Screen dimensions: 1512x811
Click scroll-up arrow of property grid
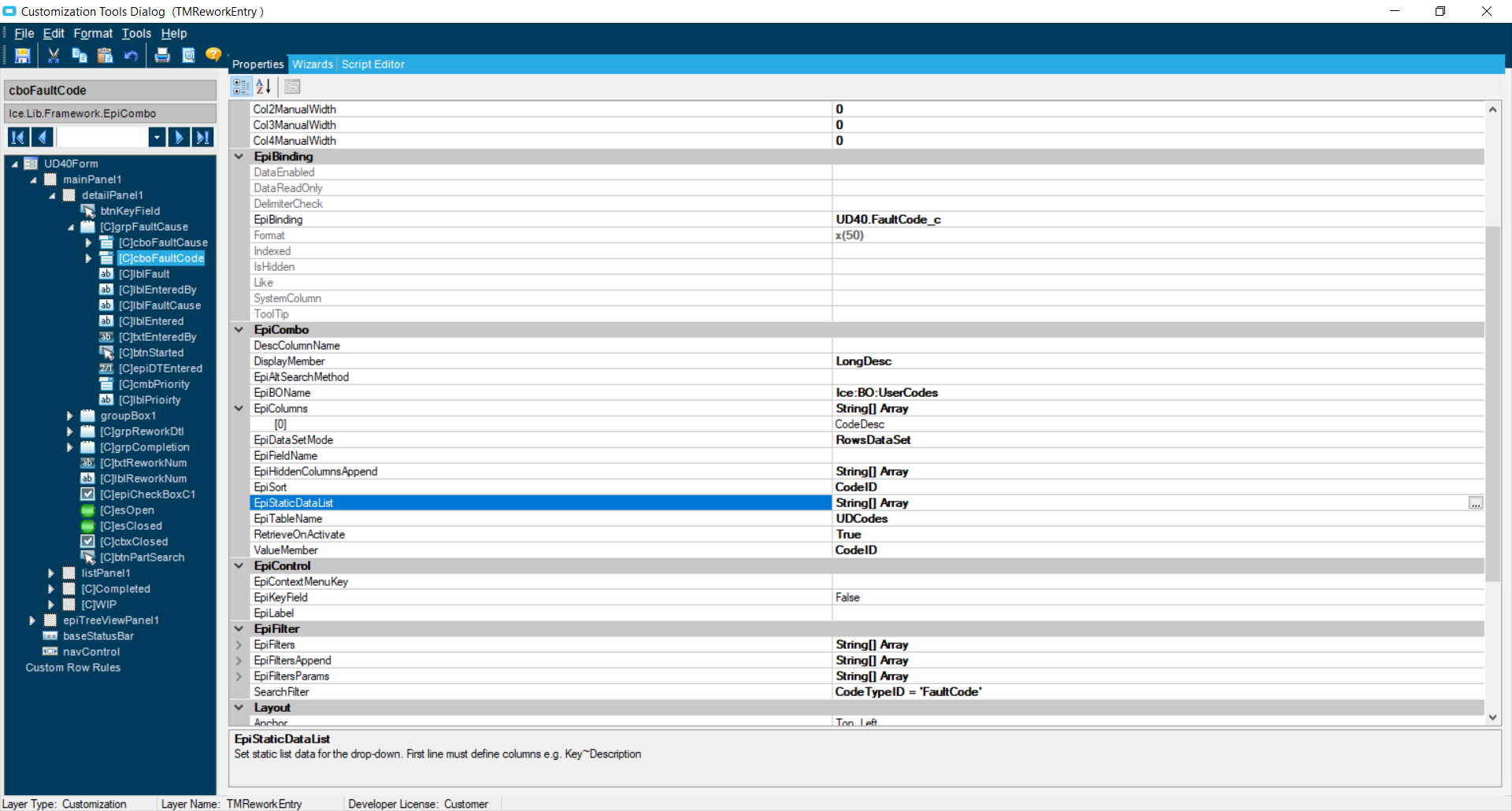(x=1492, y=109)
